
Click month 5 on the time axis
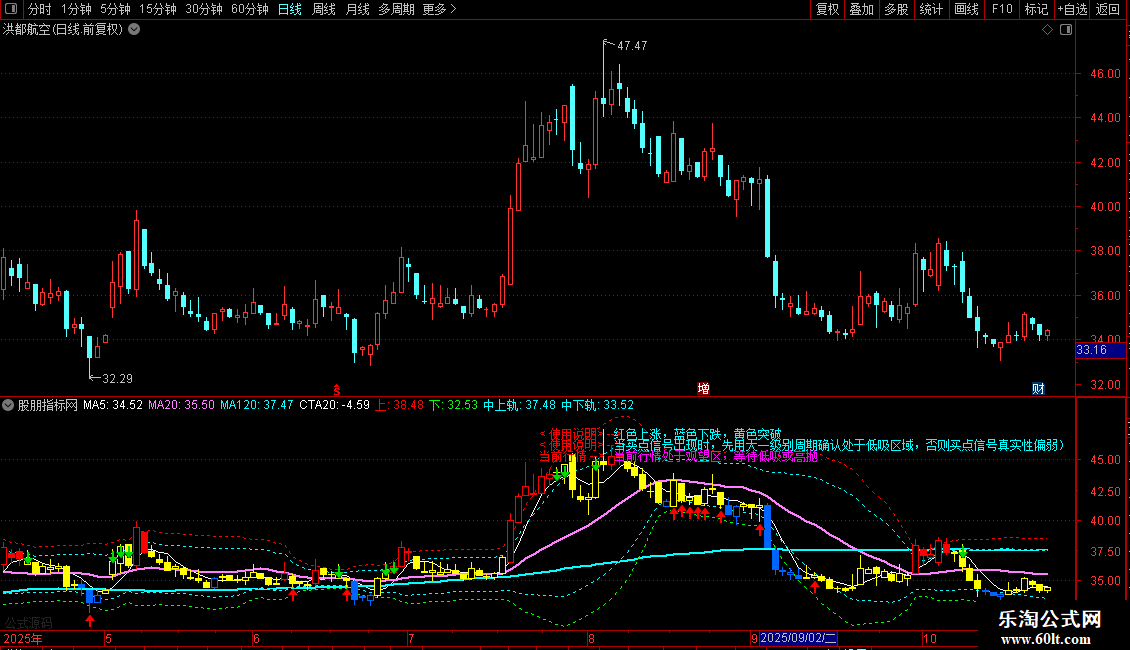pos(108,638)
